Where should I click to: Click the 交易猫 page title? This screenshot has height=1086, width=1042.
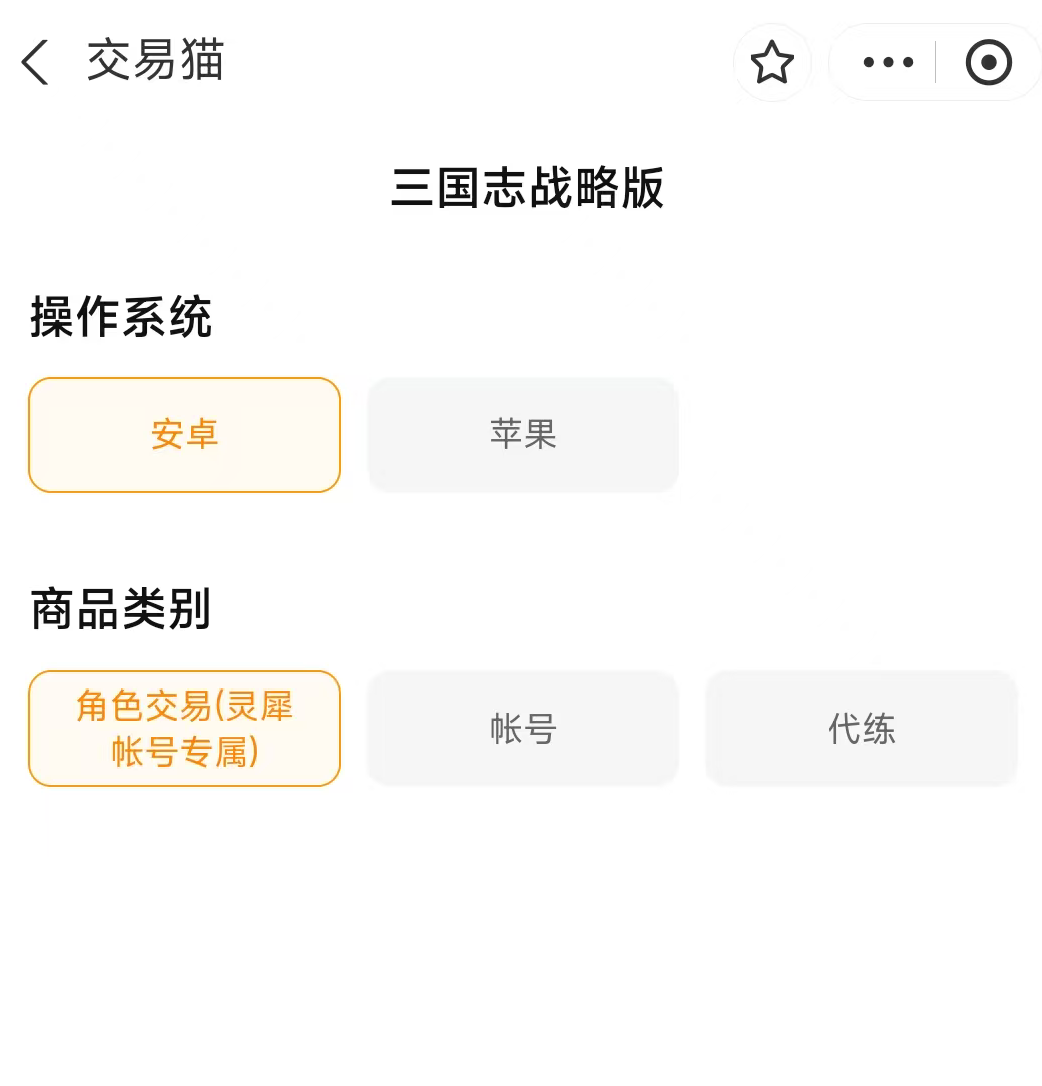155,61
